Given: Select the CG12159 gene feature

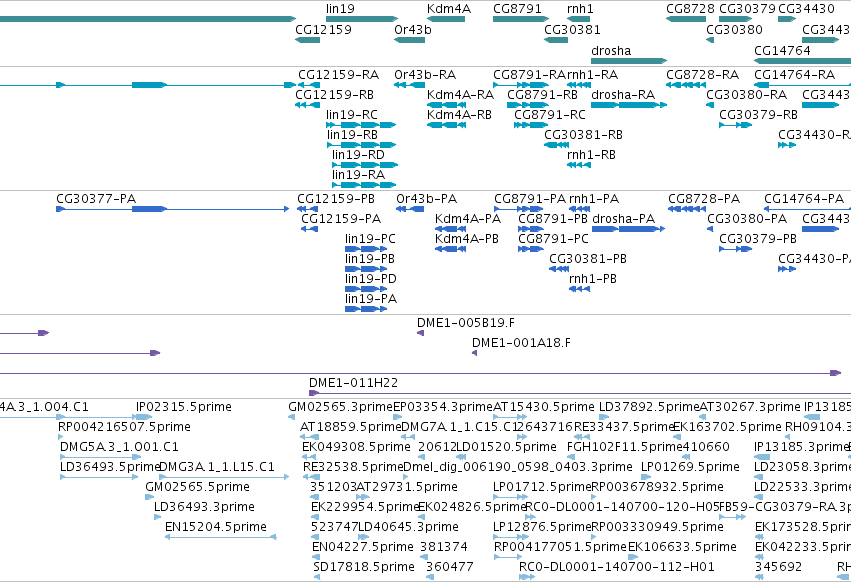Looking at the screenshot, I should [308, 40].
